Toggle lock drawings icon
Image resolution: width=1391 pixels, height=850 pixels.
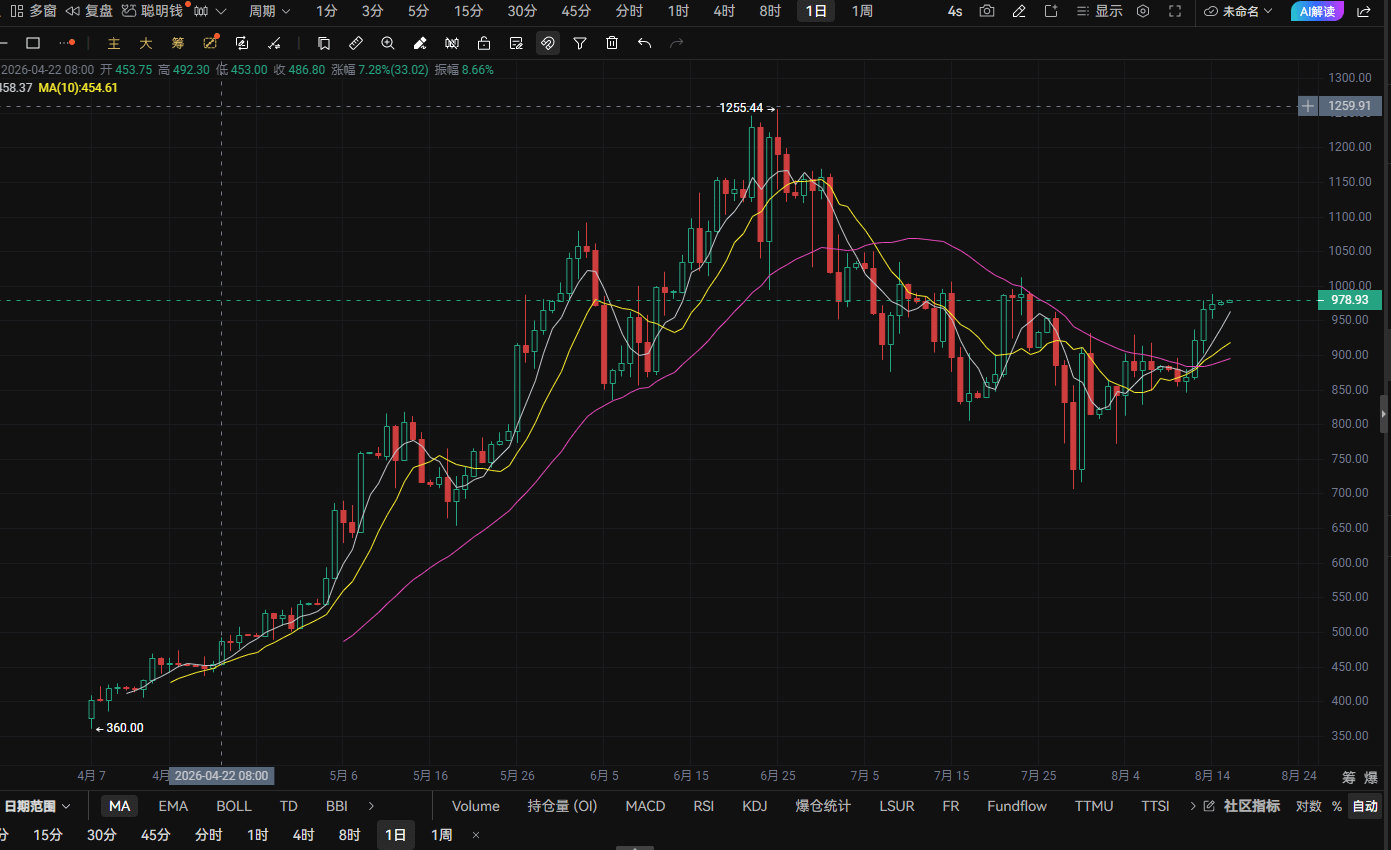[484, 43]
